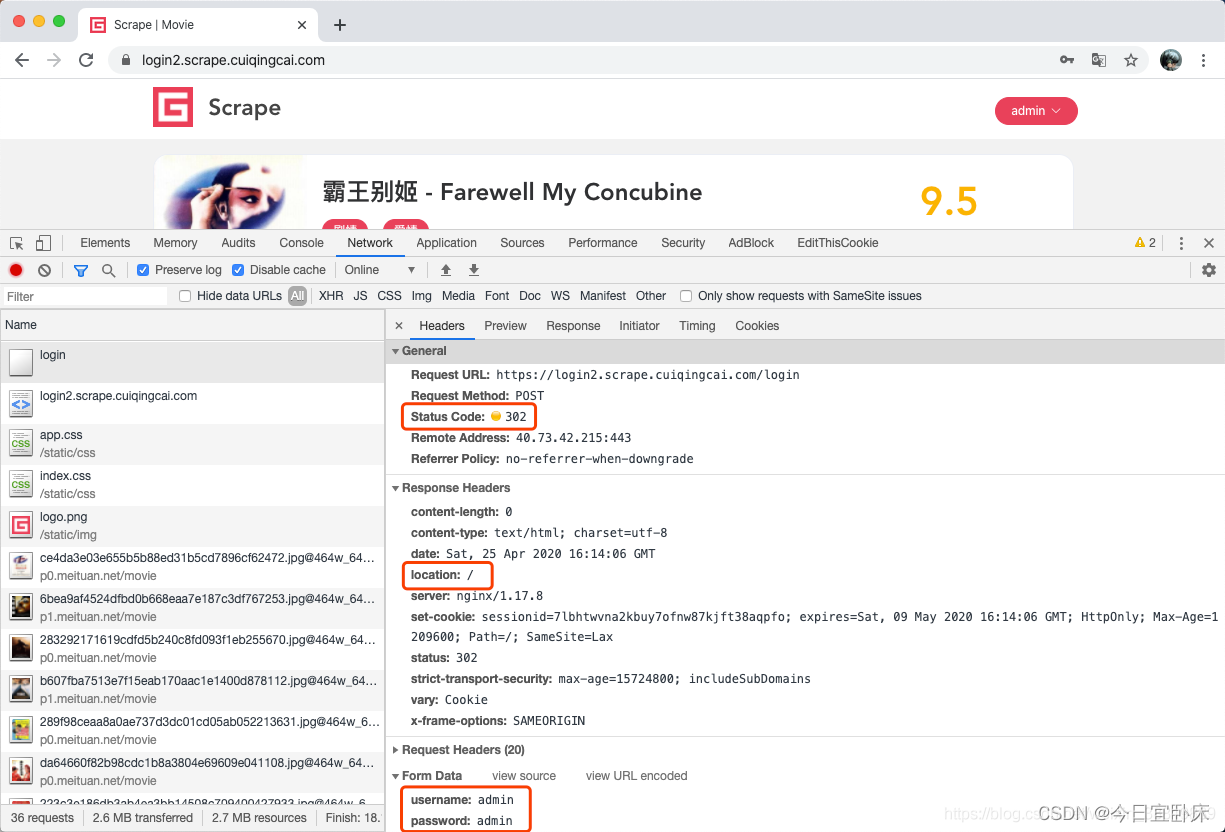Open the Cookies tab in request details
Screen dimensions: 1225x832
tap(757, 325)
